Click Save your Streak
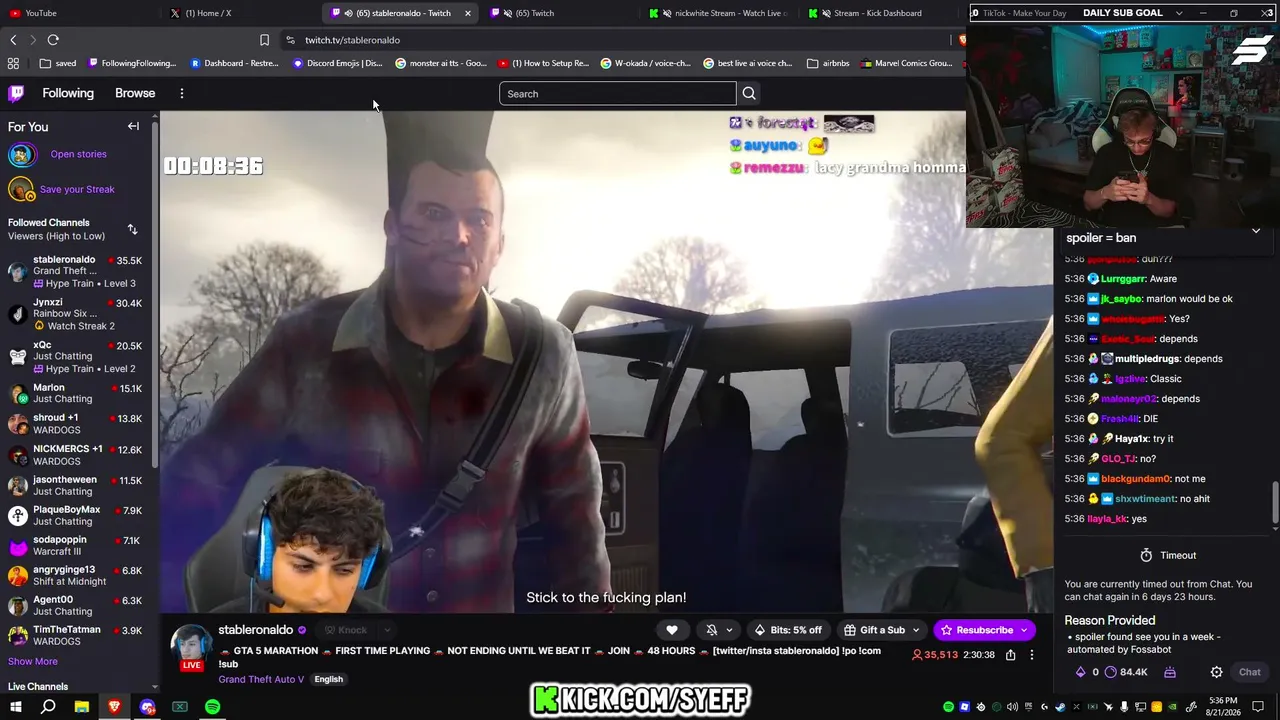 click(77, 189)
